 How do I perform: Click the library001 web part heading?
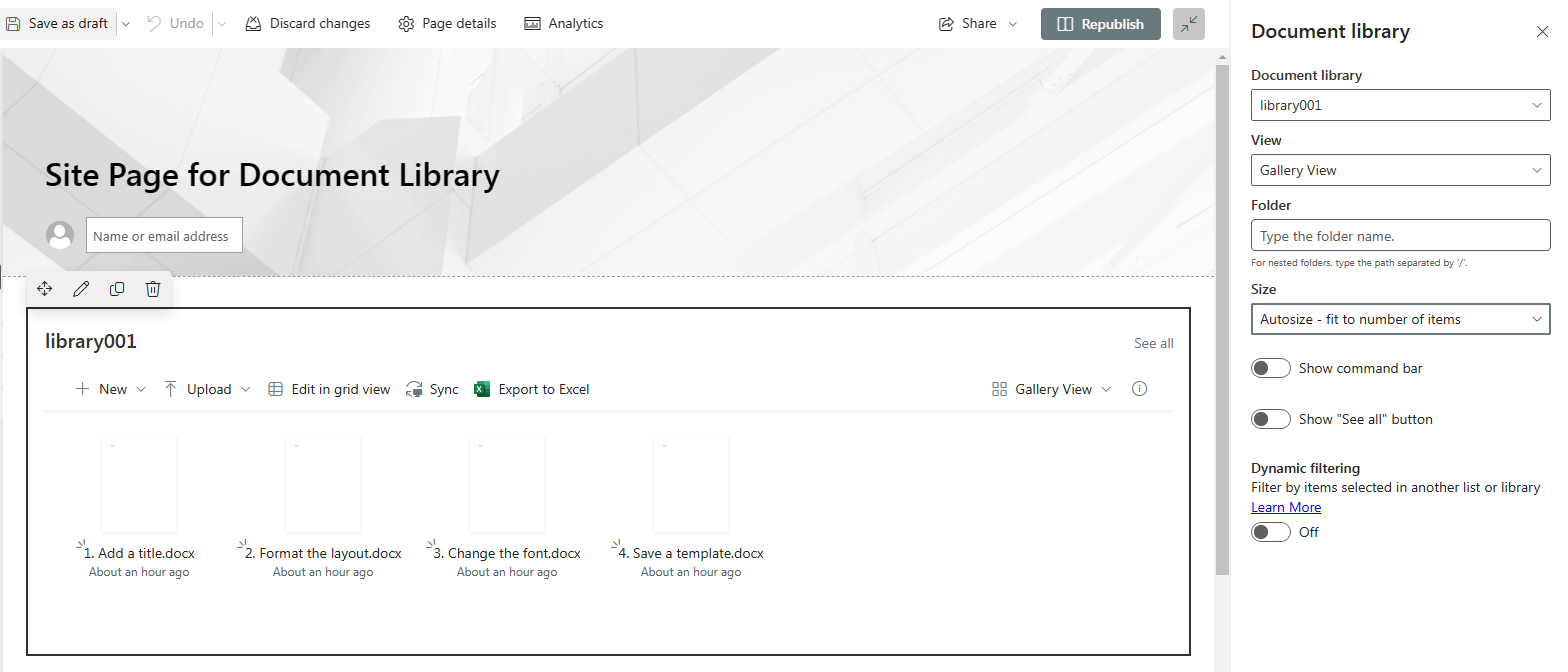coord(91,341)
